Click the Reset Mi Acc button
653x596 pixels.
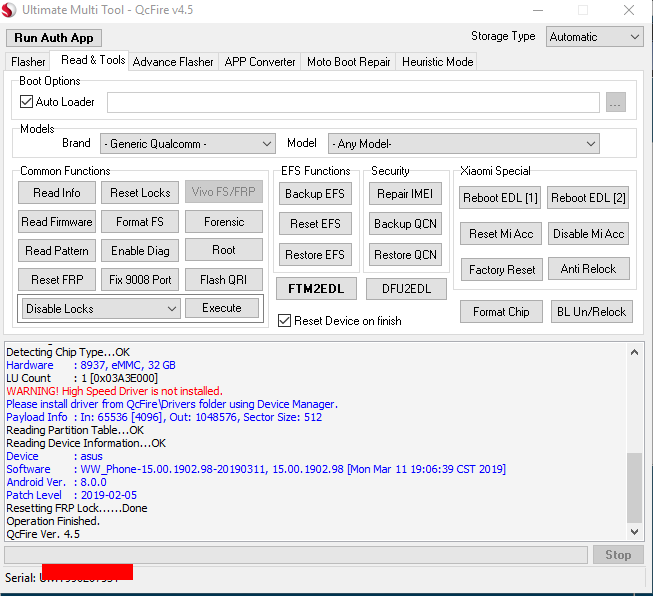(501, 234)
